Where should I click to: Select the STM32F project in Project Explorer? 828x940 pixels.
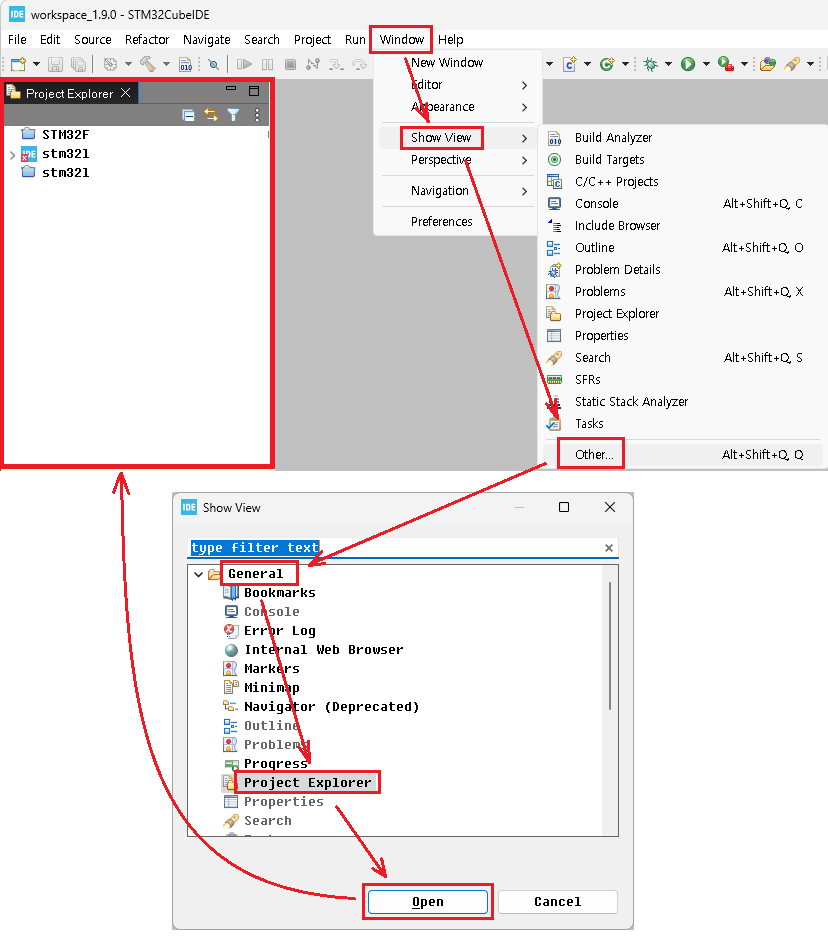[65, 135]
